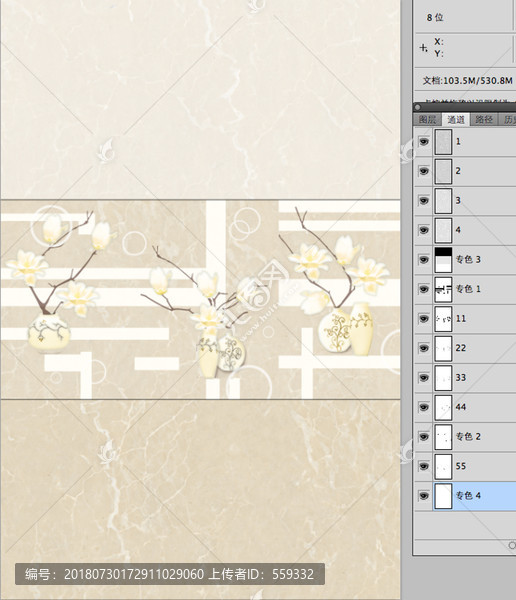Screen dimensions: 516x600
Task: Toggle visibility of channel 55
Action: (423, 466)
